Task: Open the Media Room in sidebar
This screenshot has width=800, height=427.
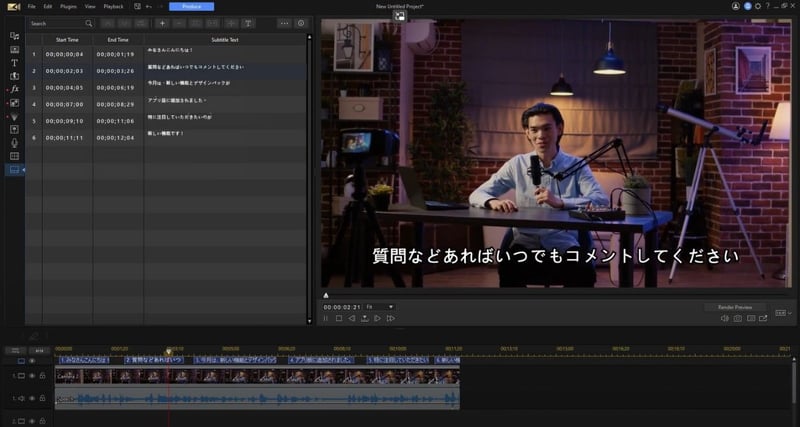Action: 14,35
